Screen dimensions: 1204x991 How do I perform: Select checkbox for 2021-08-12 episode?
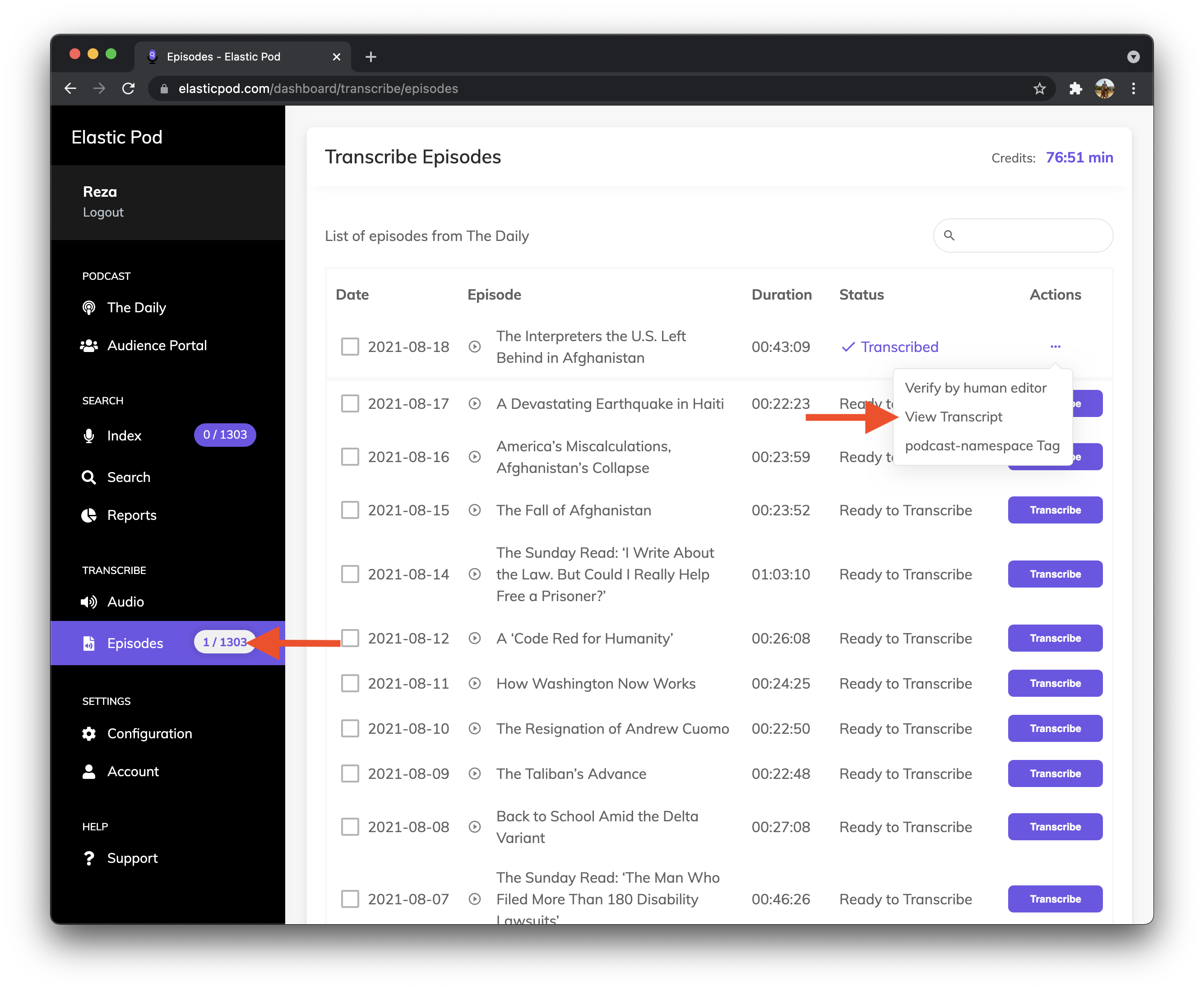(350, 638)
